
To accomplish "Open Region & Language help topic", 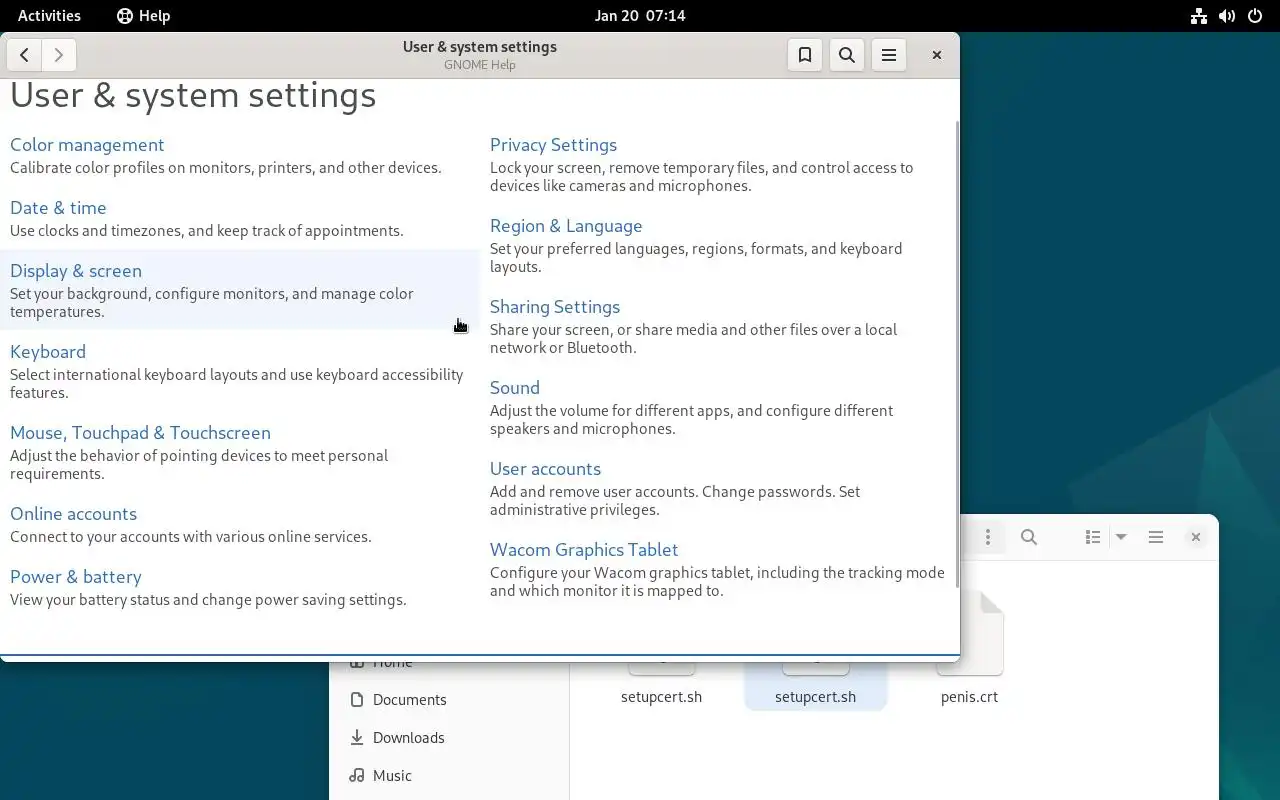I will 566,226.
